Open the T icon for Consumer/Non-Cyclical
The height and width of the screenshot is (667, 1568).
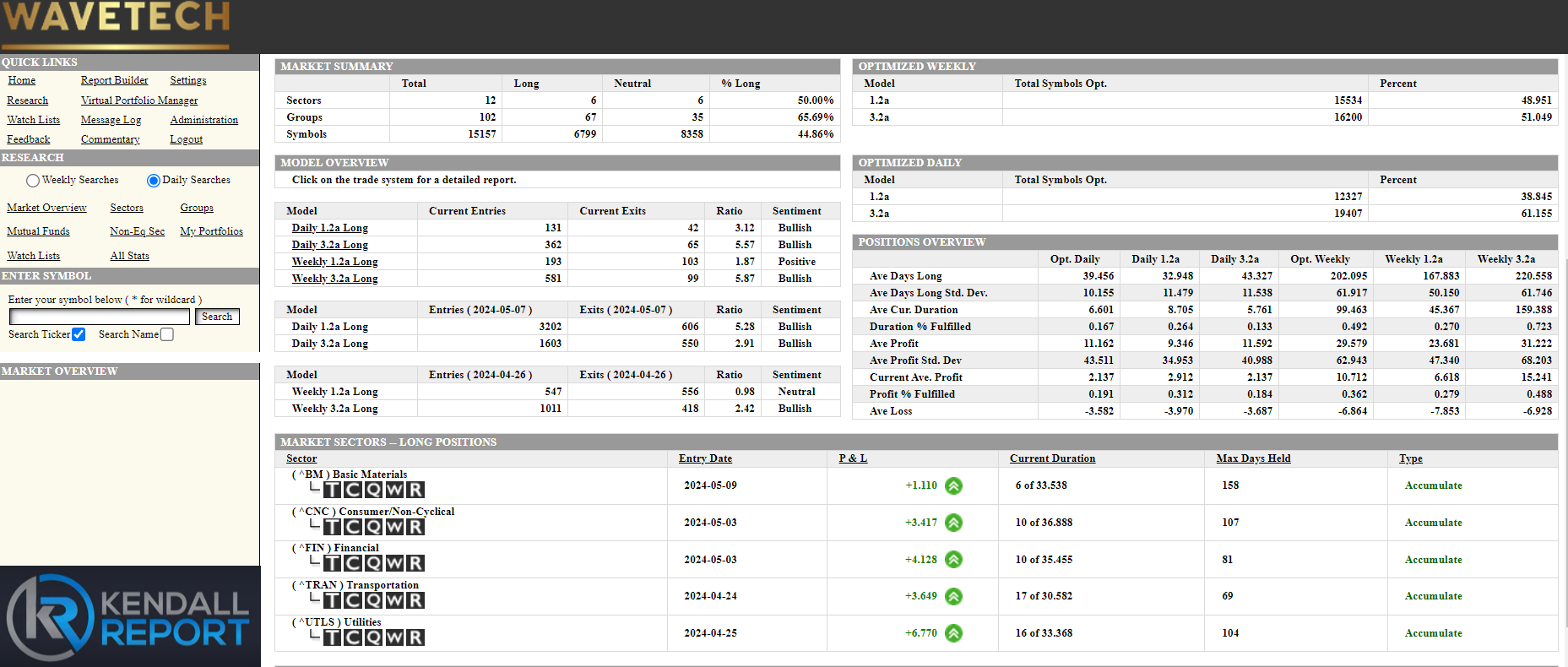(333, 527)
